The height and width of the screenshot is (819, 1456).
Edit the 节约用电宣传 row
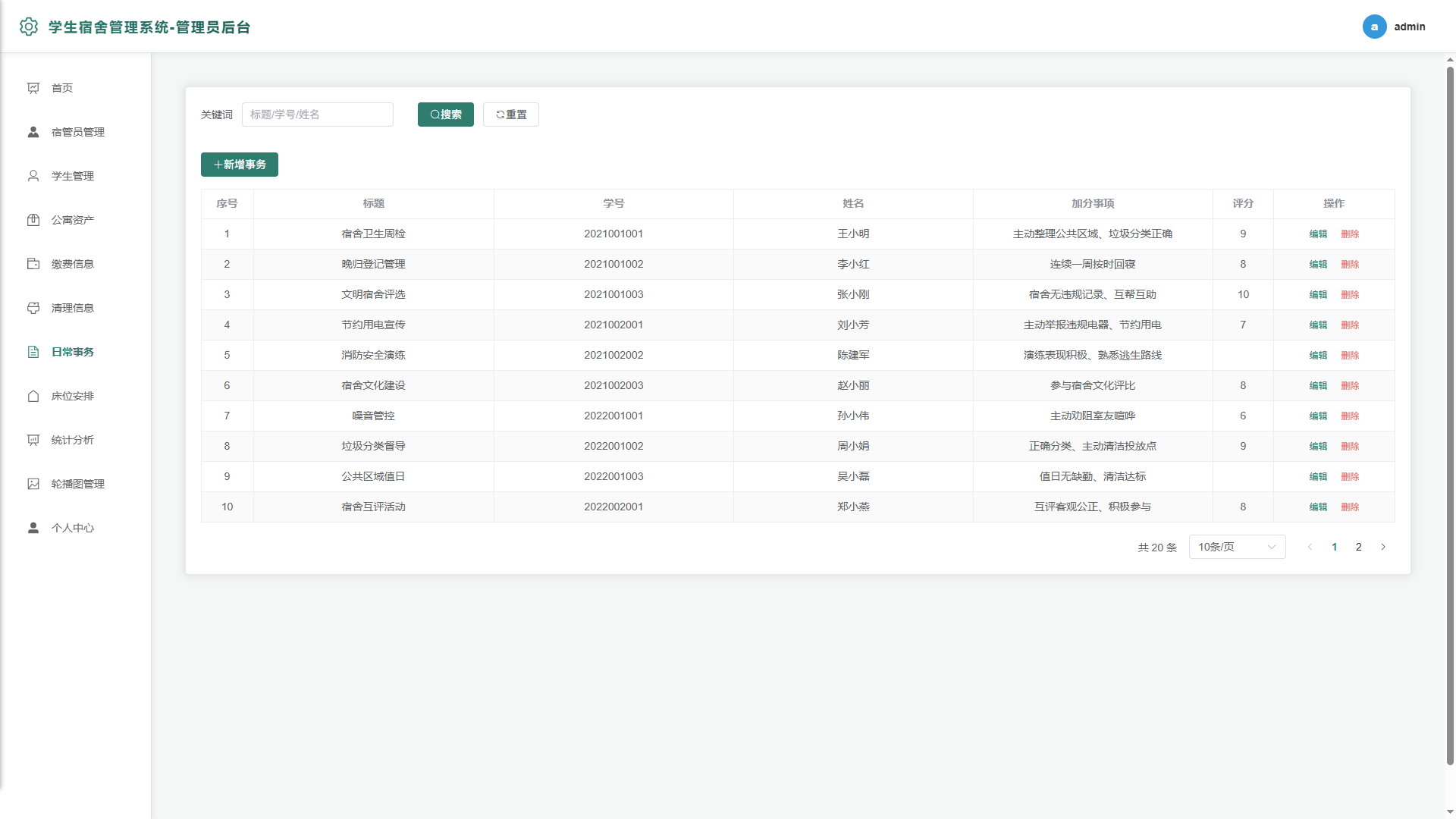pos(1318,325)
